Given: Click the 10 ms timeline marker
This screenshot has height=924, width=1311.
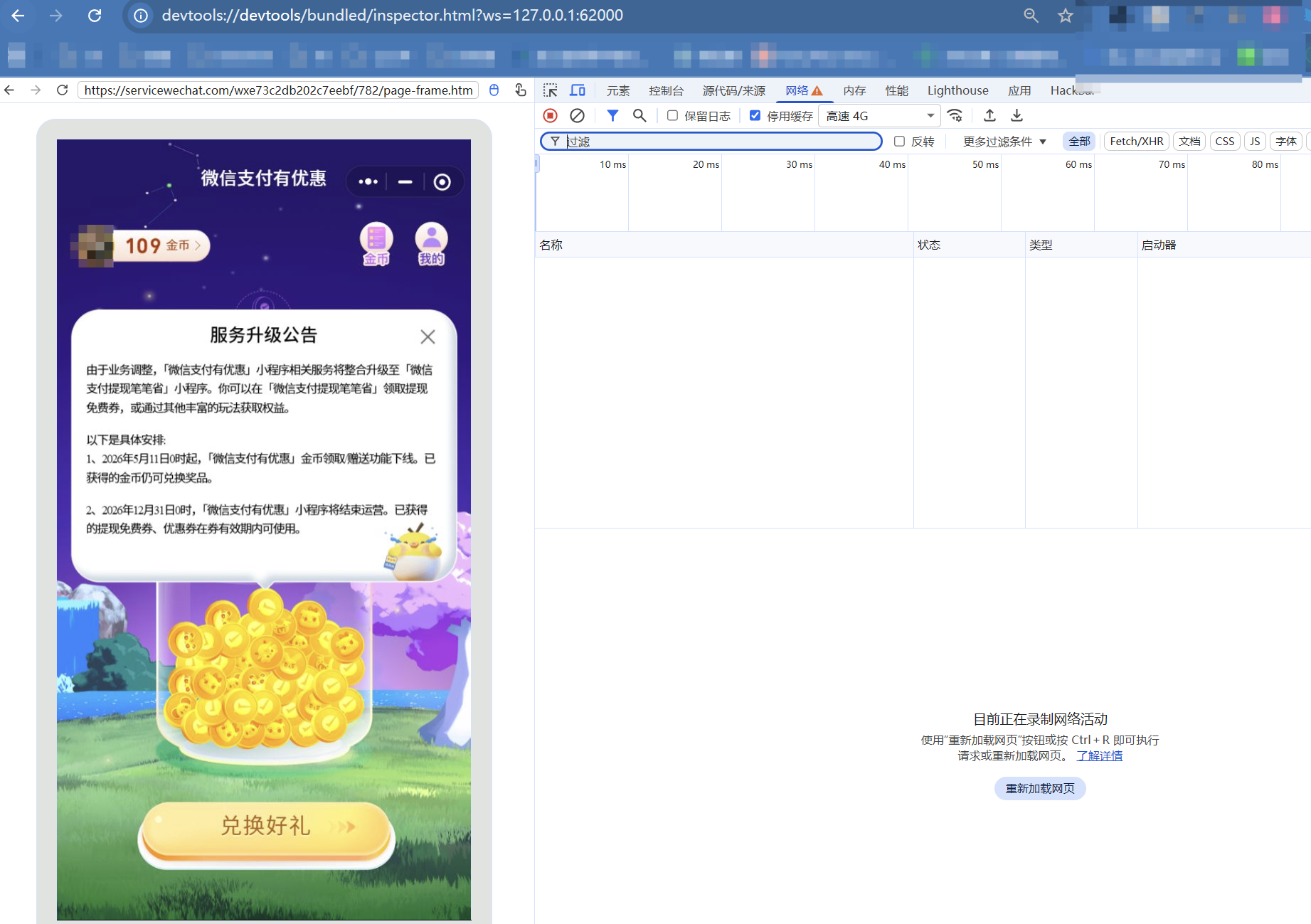Looking at the screenshot, I should coord(612,164).
